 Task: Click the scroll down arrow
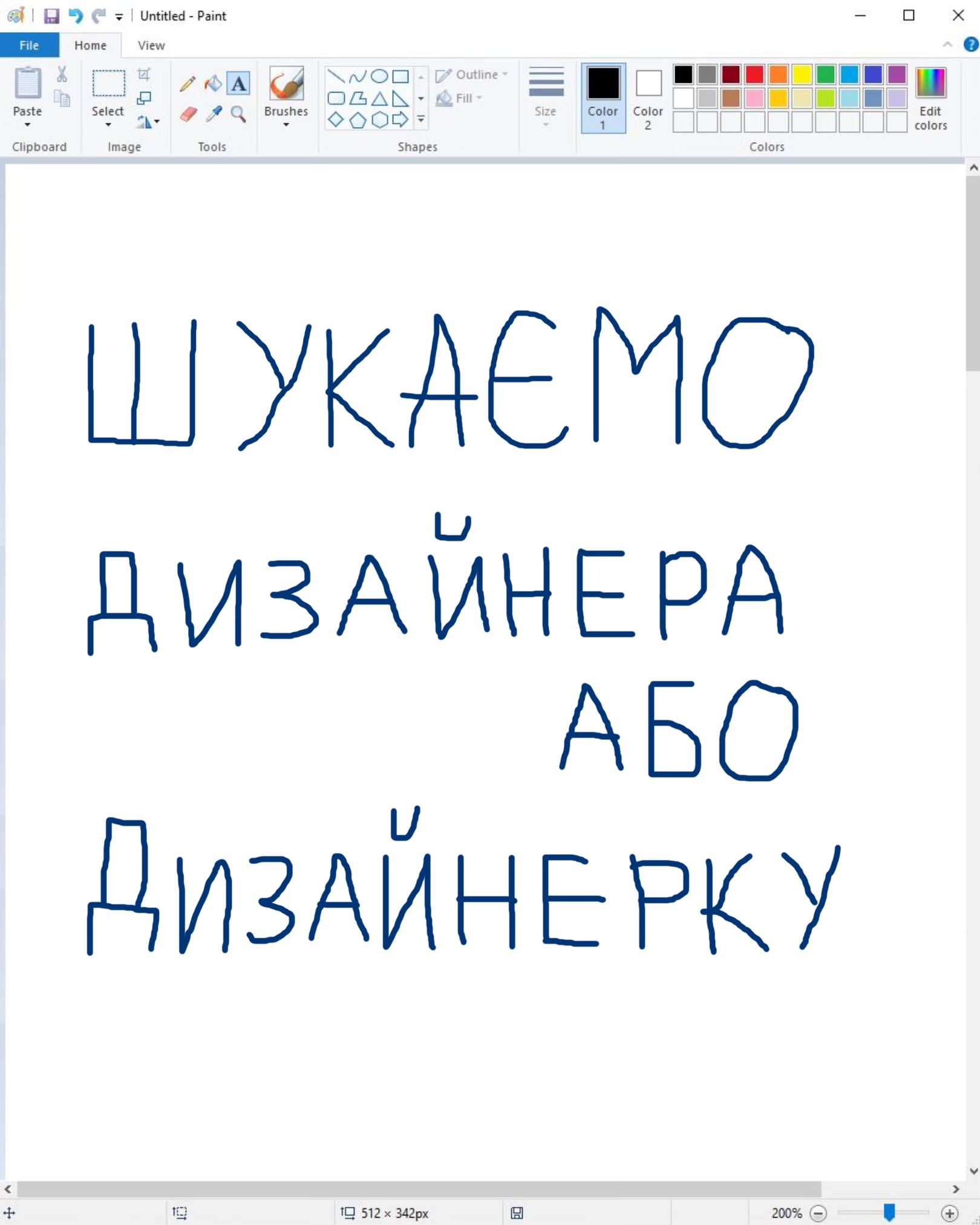pos(973,1171)
